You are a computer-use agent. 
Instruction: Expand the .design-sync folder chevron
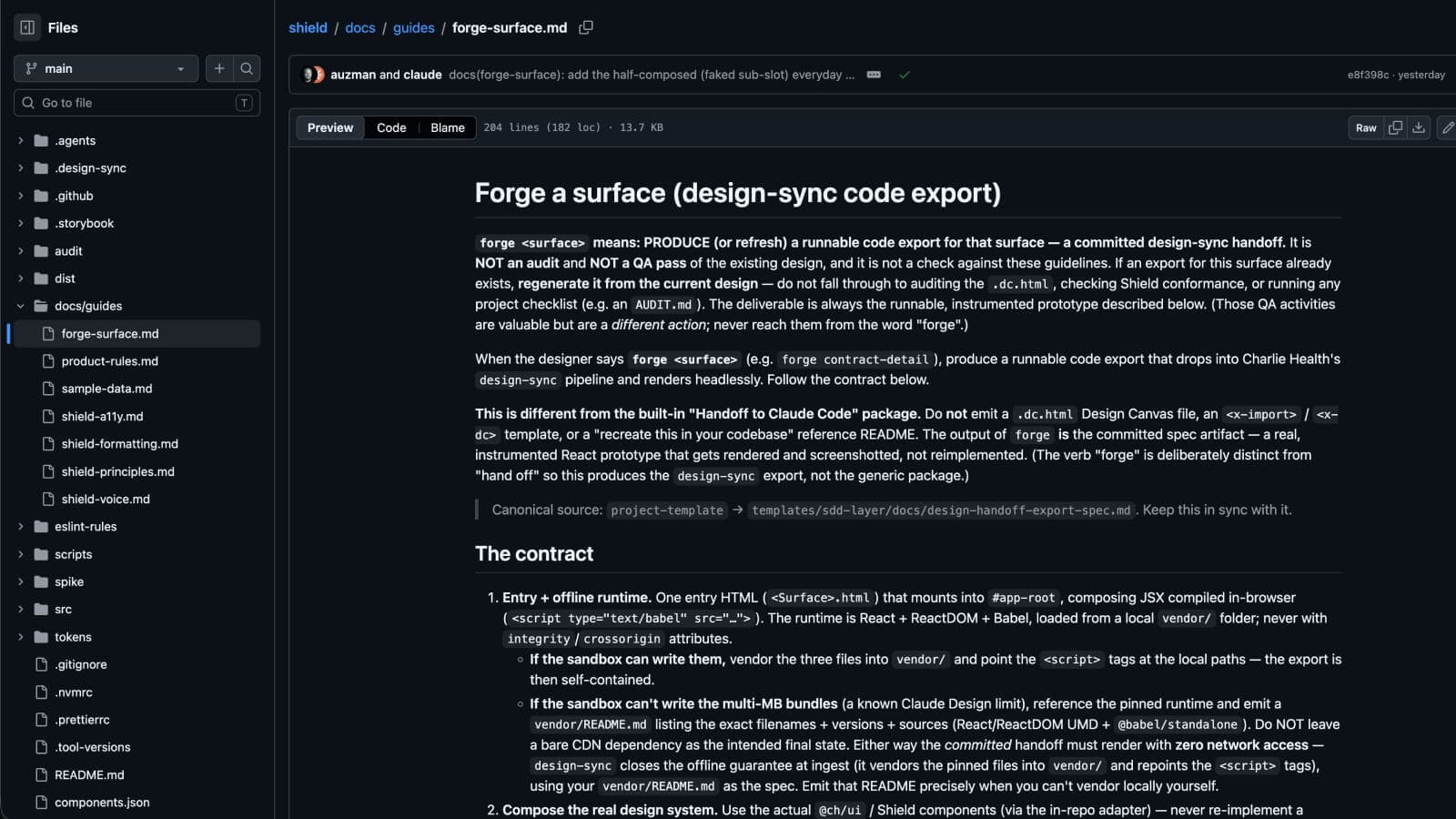coord(21,167)
